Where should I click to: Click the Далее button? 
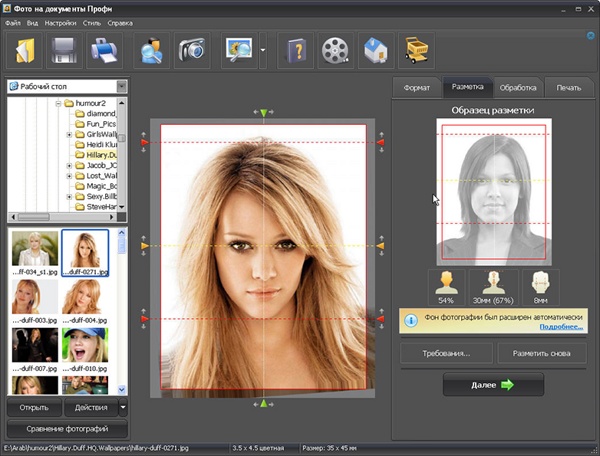point(493,384)
